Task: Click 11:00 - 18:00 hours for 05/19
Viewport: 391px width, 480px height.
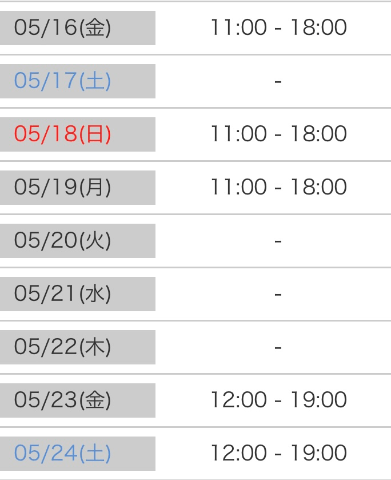Action: (x=279, y=187)
